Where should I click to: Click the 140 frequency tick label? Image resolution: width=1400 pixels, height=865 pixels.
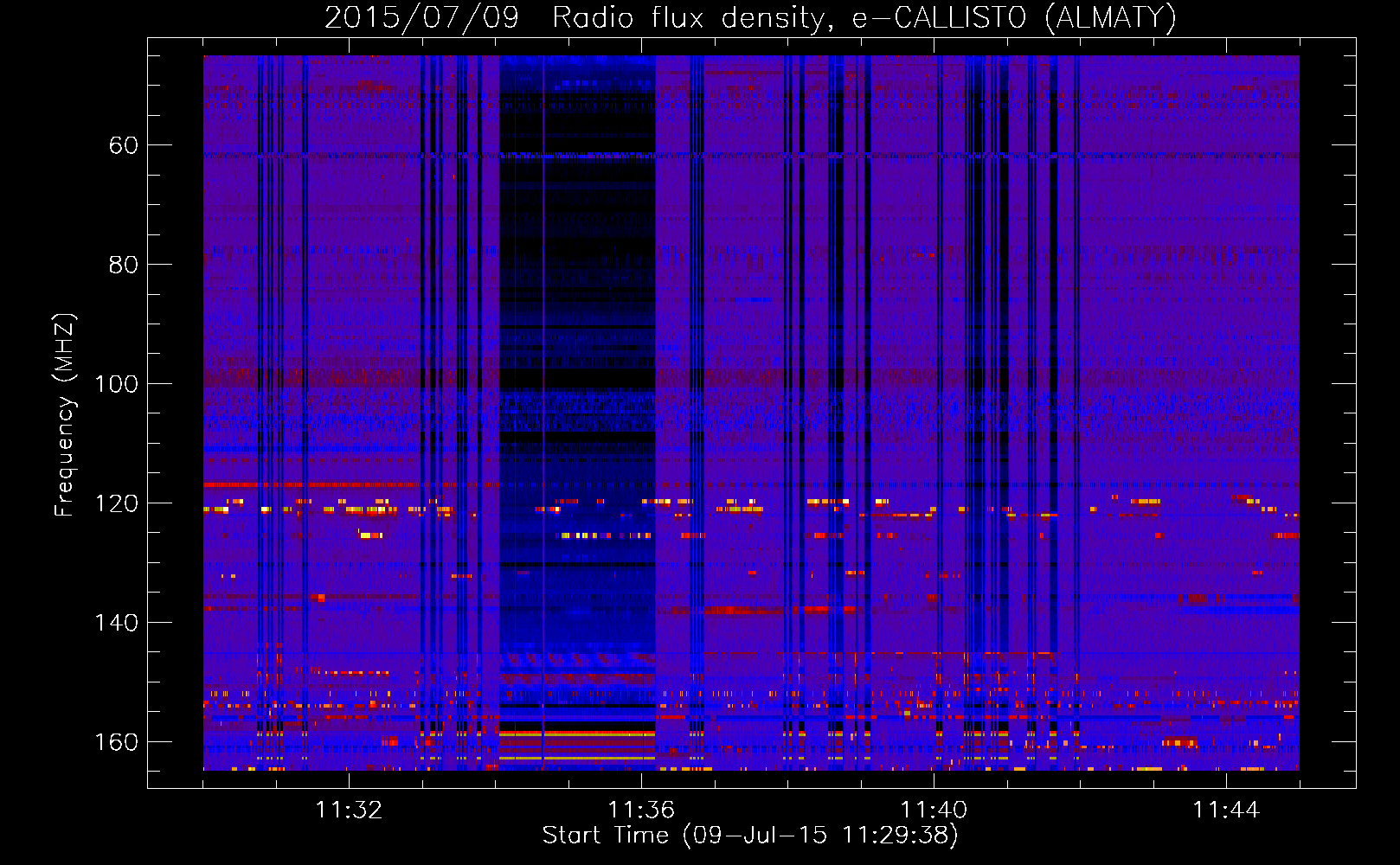[x=116, y=623]
